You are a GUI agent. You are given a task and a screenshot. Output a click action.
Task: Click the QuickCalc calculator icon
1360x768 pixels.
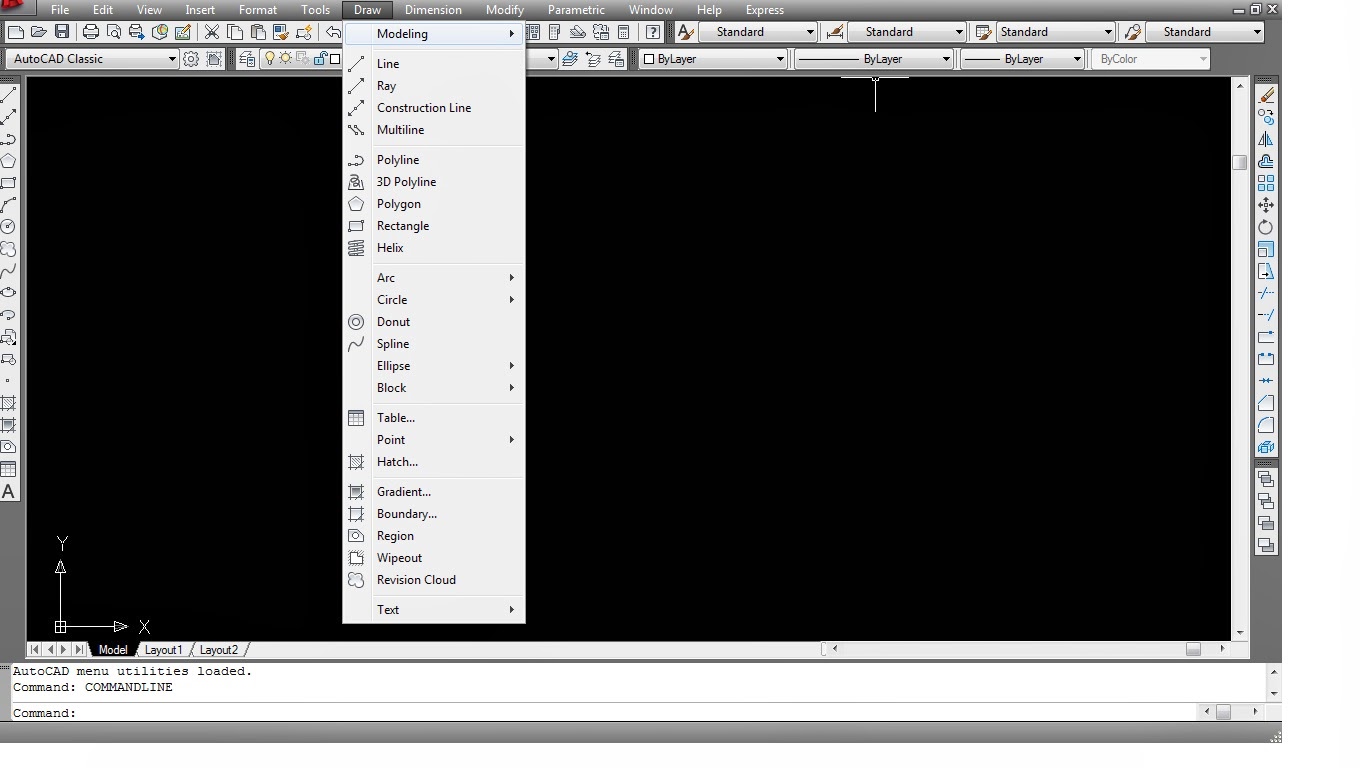click(623, 32)
